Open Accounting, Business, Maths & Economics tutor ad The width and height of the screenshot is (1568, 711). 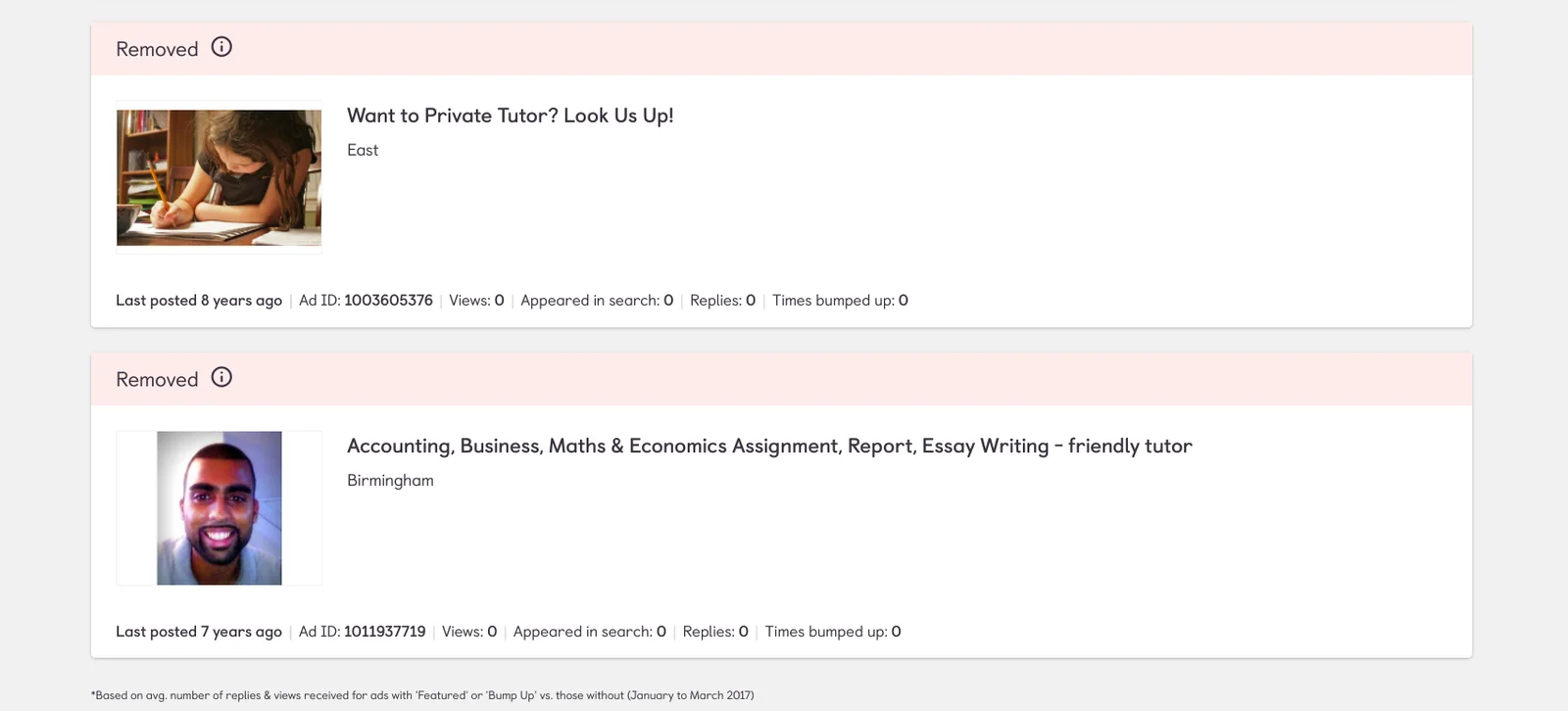769,446
